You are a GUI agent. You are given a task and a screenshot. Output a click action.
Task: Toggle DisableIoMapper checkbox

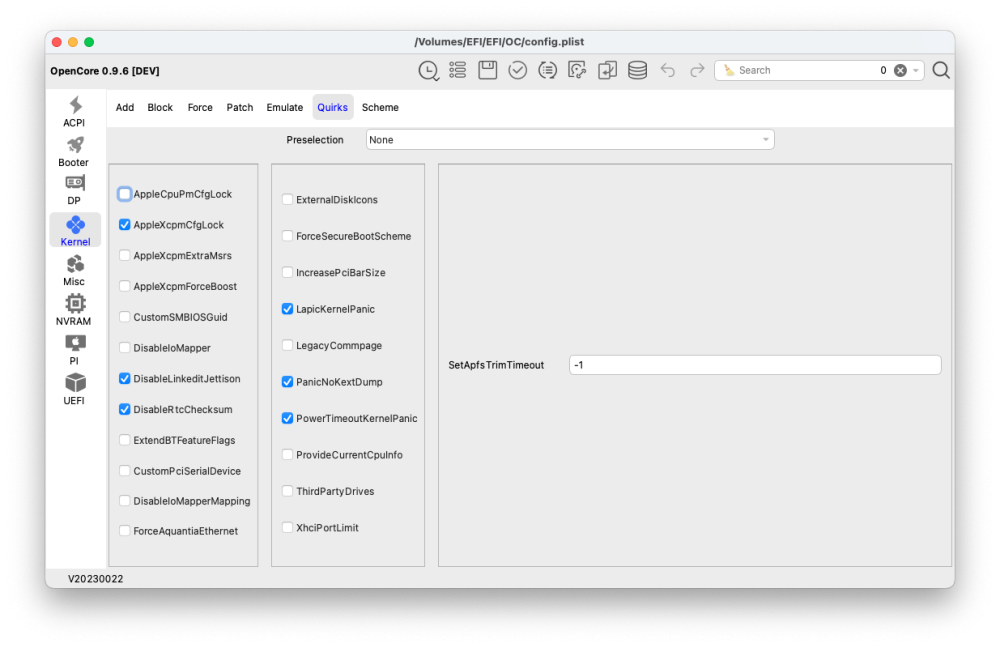pyautogui.click(x=124, y=348)
